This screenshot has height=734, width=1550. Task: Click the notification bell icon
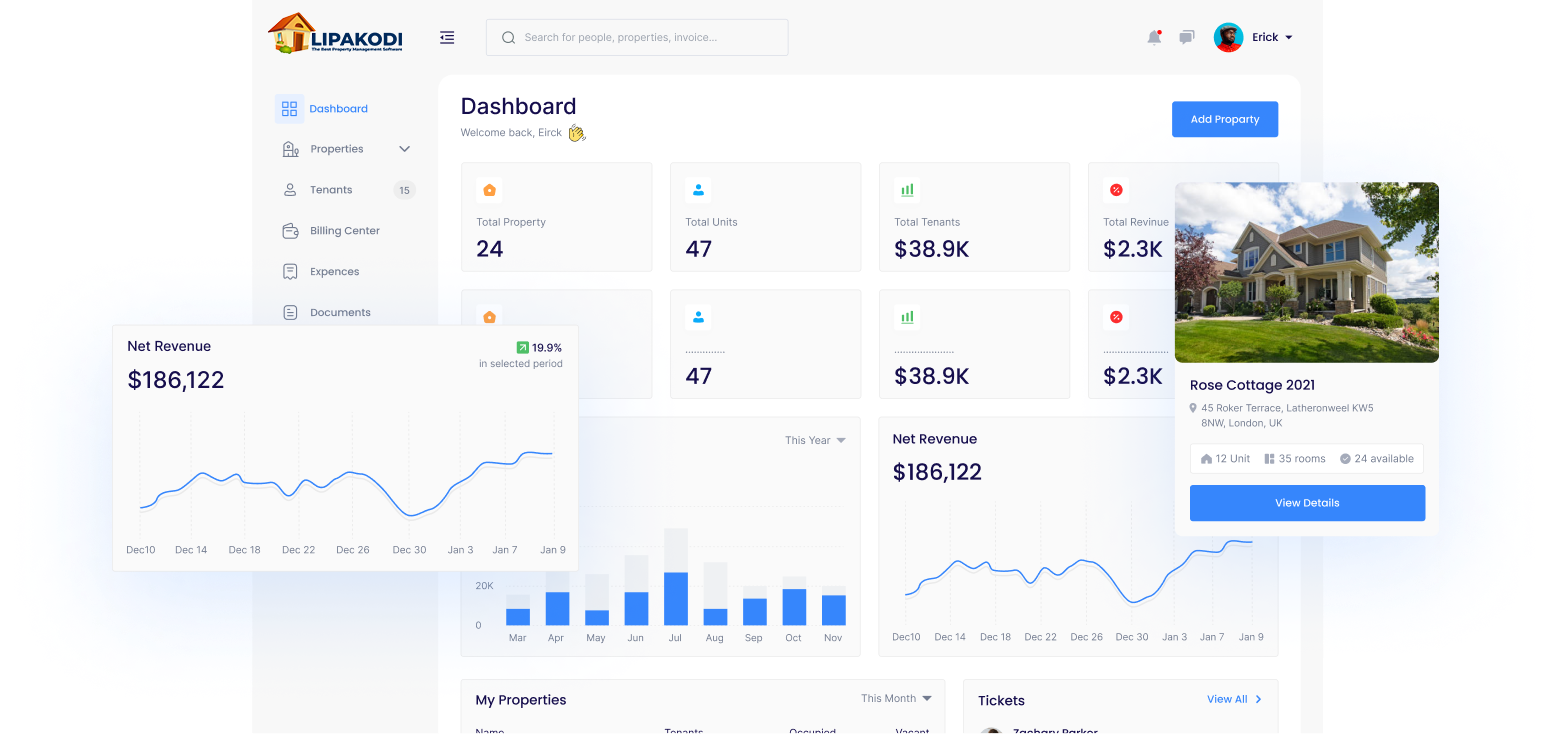tap(1154, 38)
